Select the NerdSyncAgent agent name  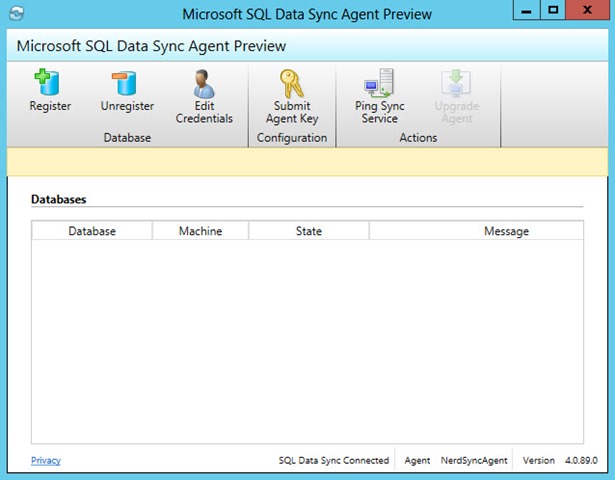(474, 460)
